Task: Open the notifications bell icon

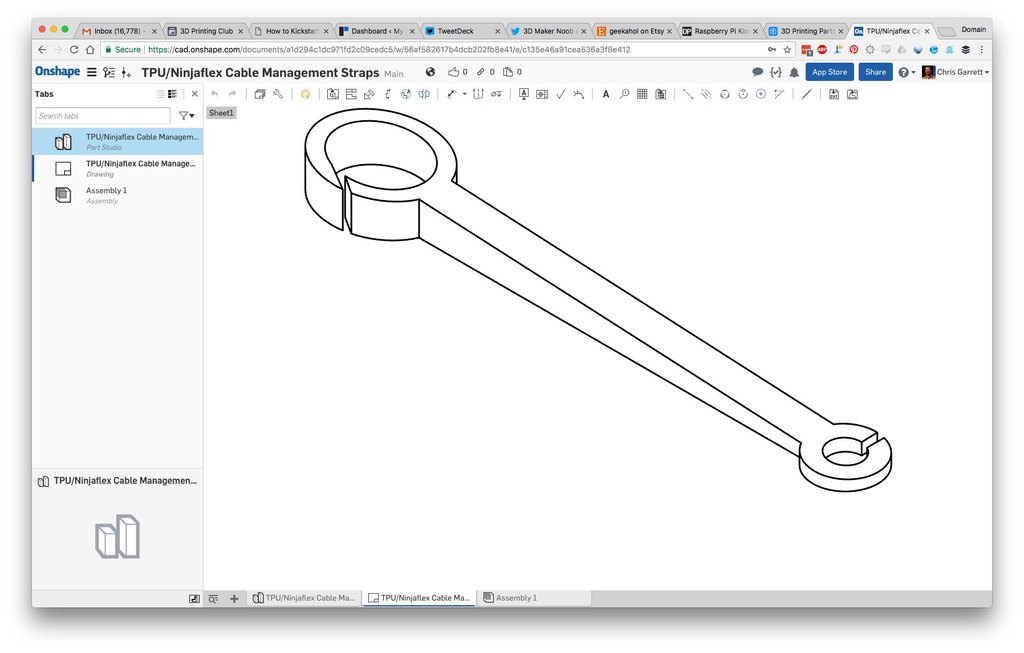Action: pyautogui.click(x=794, y=72)
